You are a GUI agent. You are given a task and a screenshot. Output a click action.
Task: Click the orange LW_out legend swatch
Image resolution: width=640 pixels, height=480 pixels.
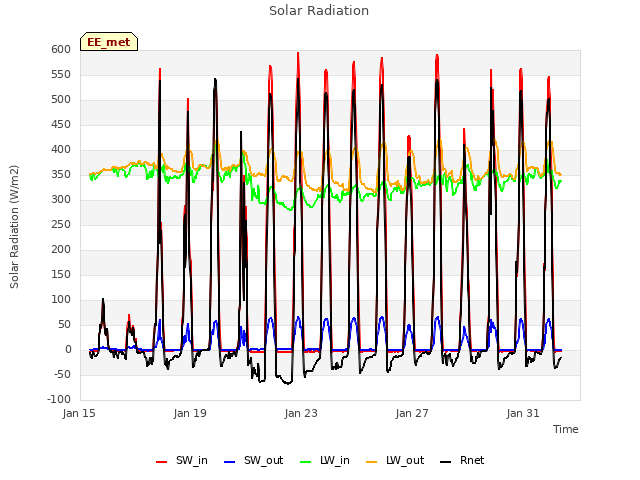tap(372, 462)
